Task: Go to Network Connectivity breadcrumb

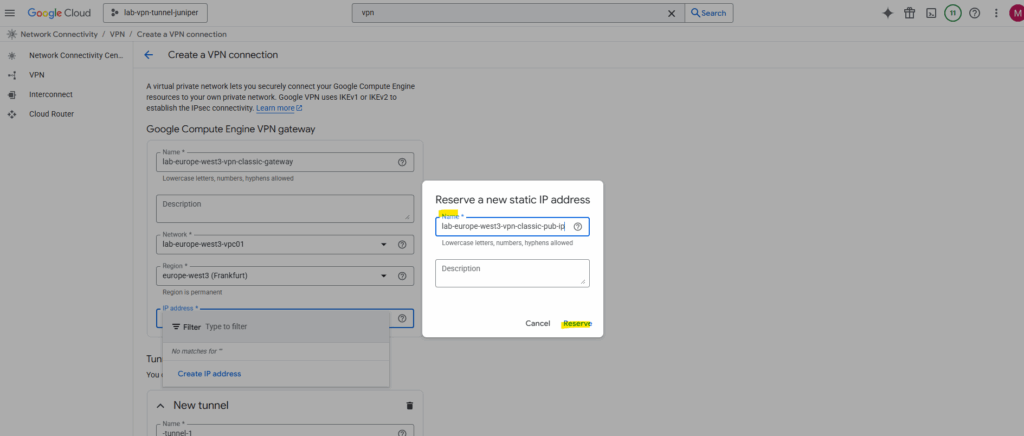Action: (59, 34)
